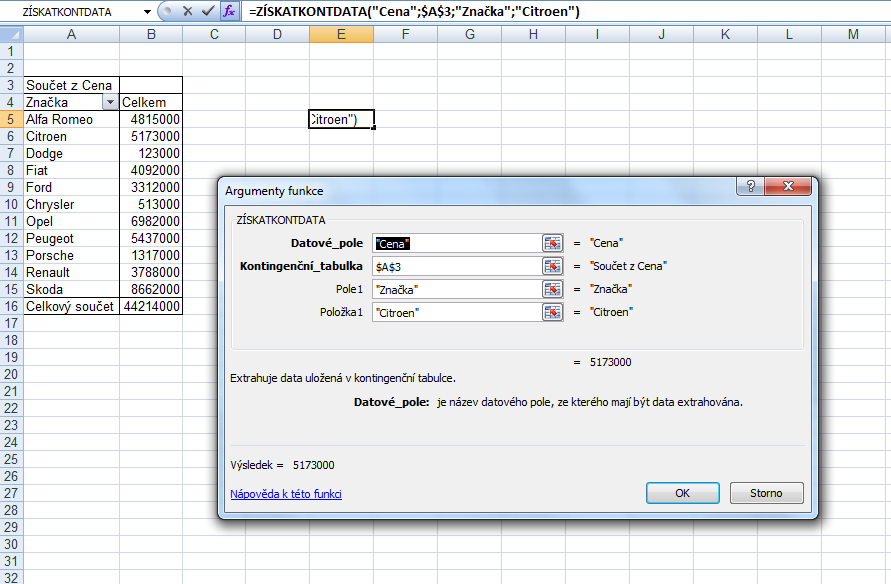
Task: Click in the Položka1 input field
Action: (457, 312)
